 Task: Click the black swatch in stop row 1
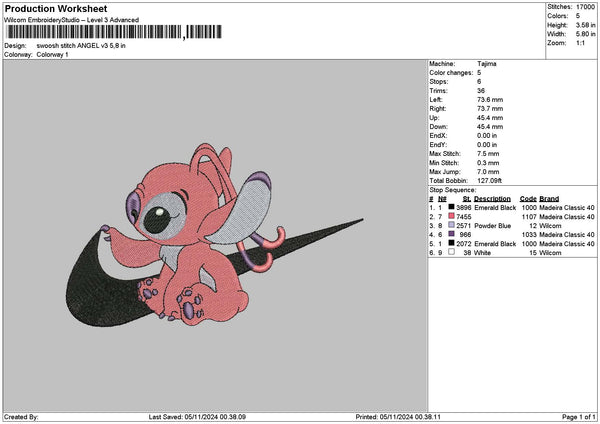tap(452, 207)
